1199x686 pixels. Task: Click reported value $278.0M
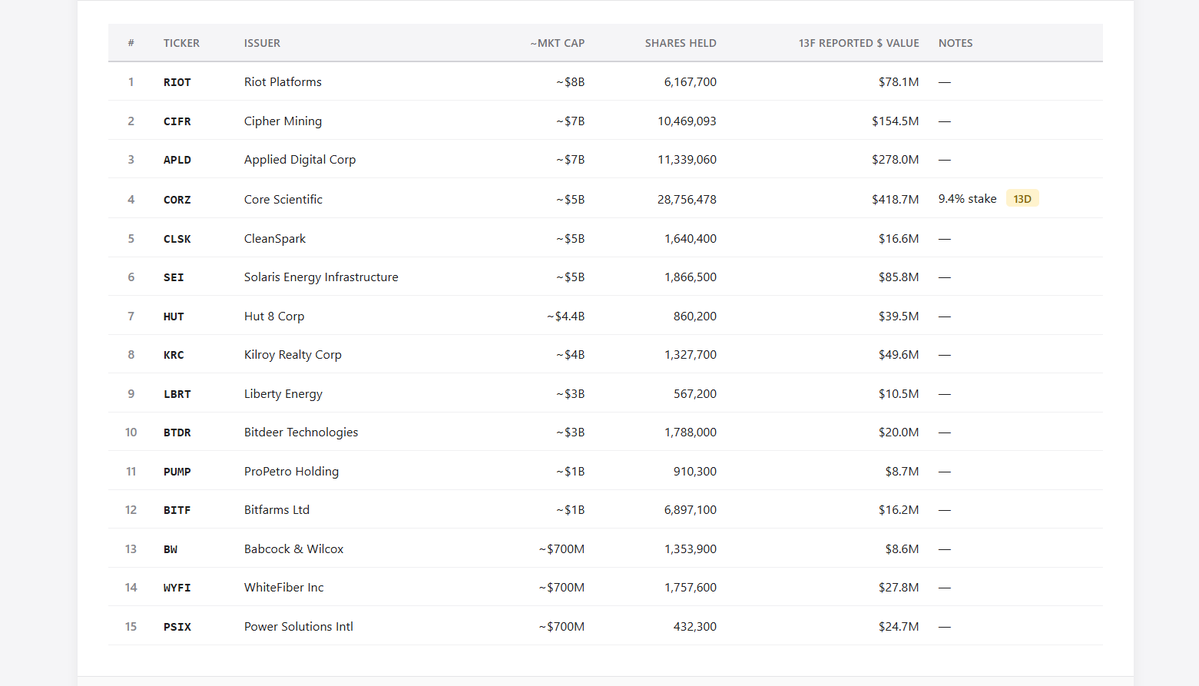coord(895,160)
